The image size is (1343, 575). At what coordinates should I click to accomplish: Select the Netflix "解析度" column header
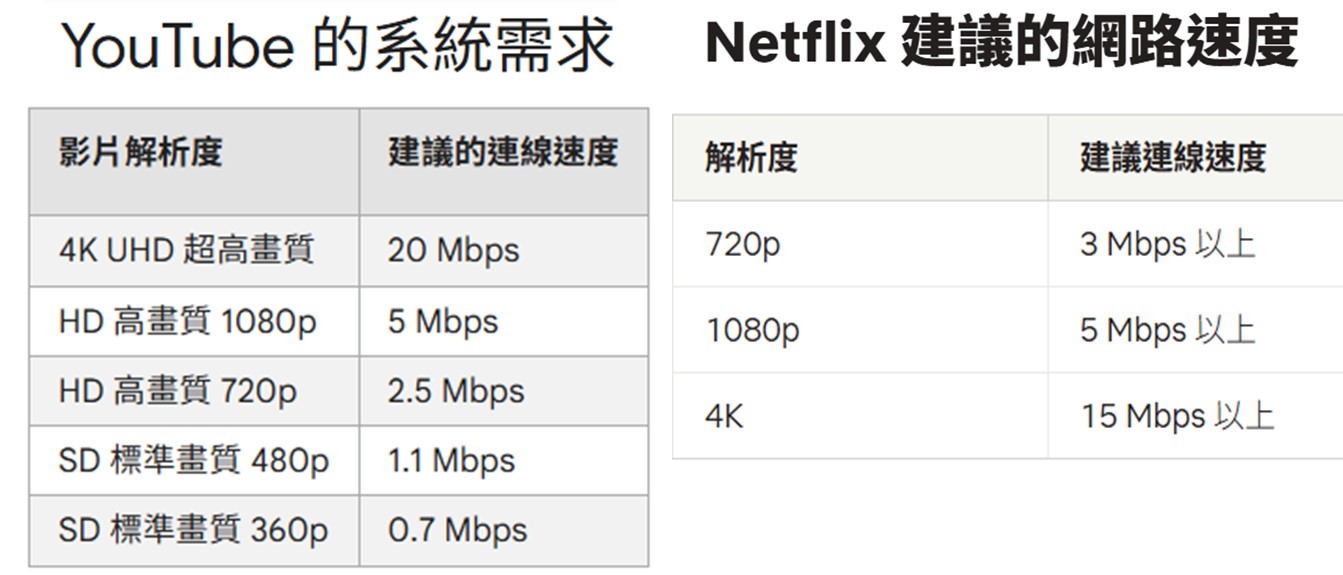pos(751,158)
